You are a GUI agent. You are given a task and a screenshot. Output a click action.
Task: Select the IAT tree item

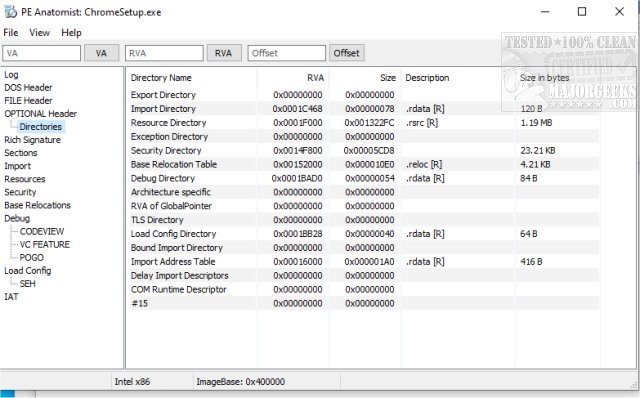pyautogui.click(x=11, y=297)
